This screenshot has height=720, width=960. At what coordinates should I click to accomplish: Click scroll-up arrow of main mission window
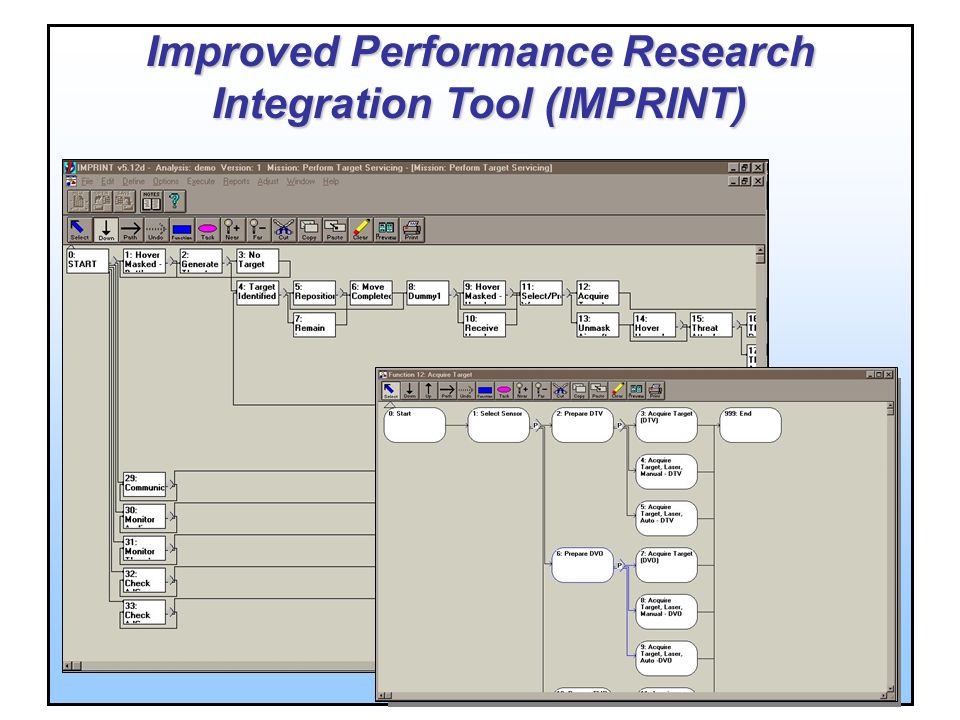pos(760,250)
